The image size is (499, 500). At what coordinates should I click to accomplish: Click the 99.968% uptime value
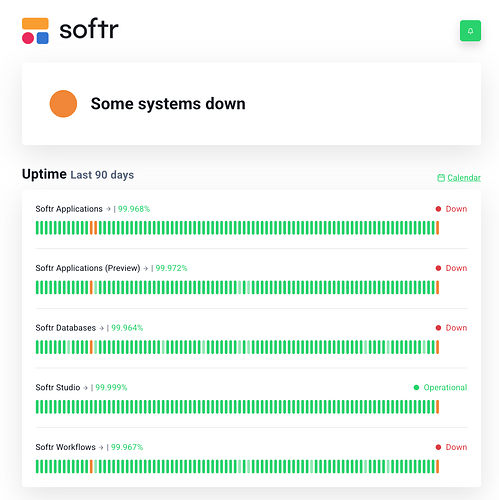pyautogui.click(x=134, y=209)
